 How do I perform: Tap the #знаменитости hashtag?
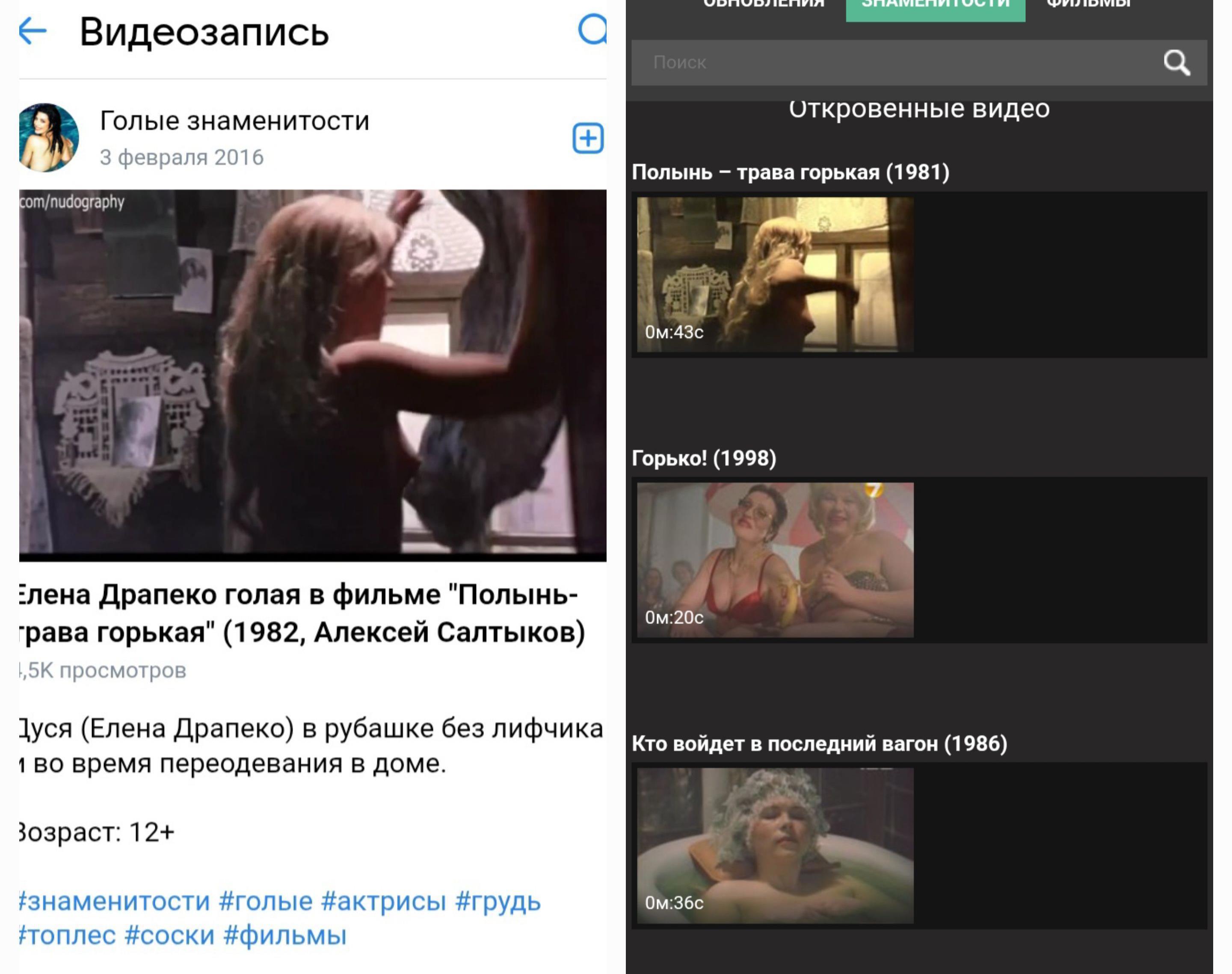click(x=115, y=902)
